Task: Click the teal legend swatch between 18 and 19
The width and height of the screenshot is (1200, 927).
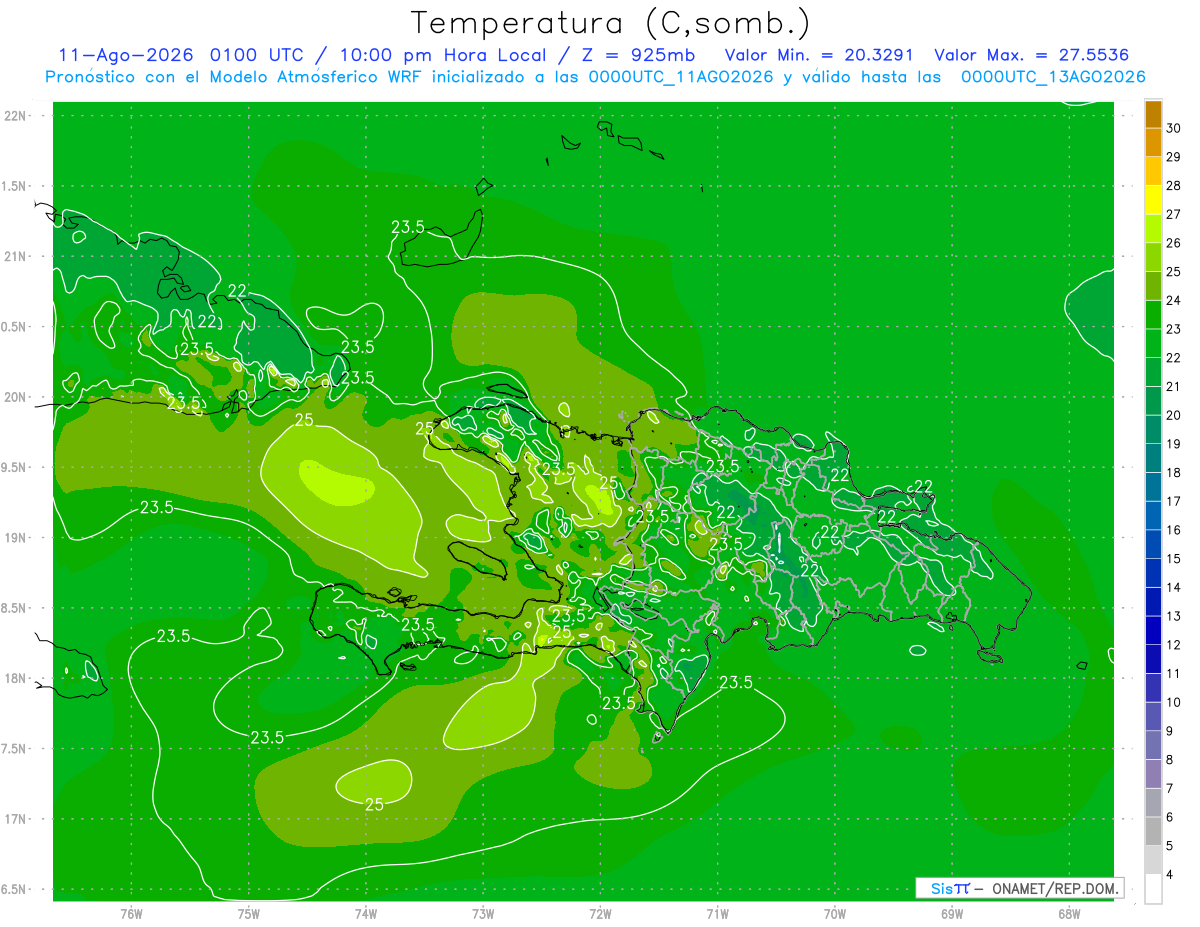Action: tap(1153, 458)
